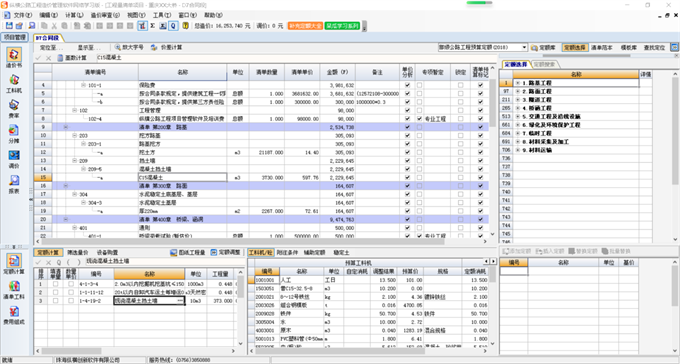Click the 放大字号 button
Screen dimensions: 680x364
(129, 47)
